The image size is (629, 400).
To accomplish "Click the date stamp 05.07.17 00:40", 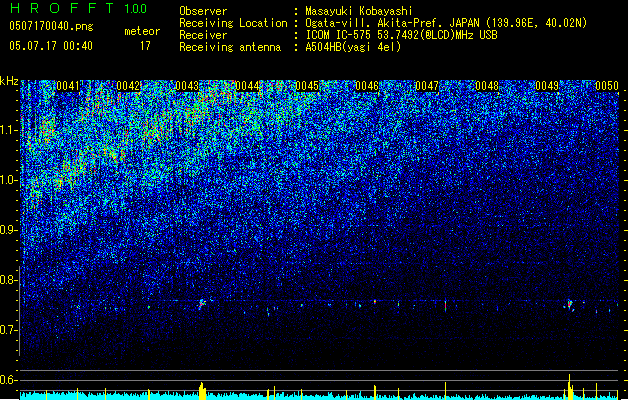I will click(51, 46).
